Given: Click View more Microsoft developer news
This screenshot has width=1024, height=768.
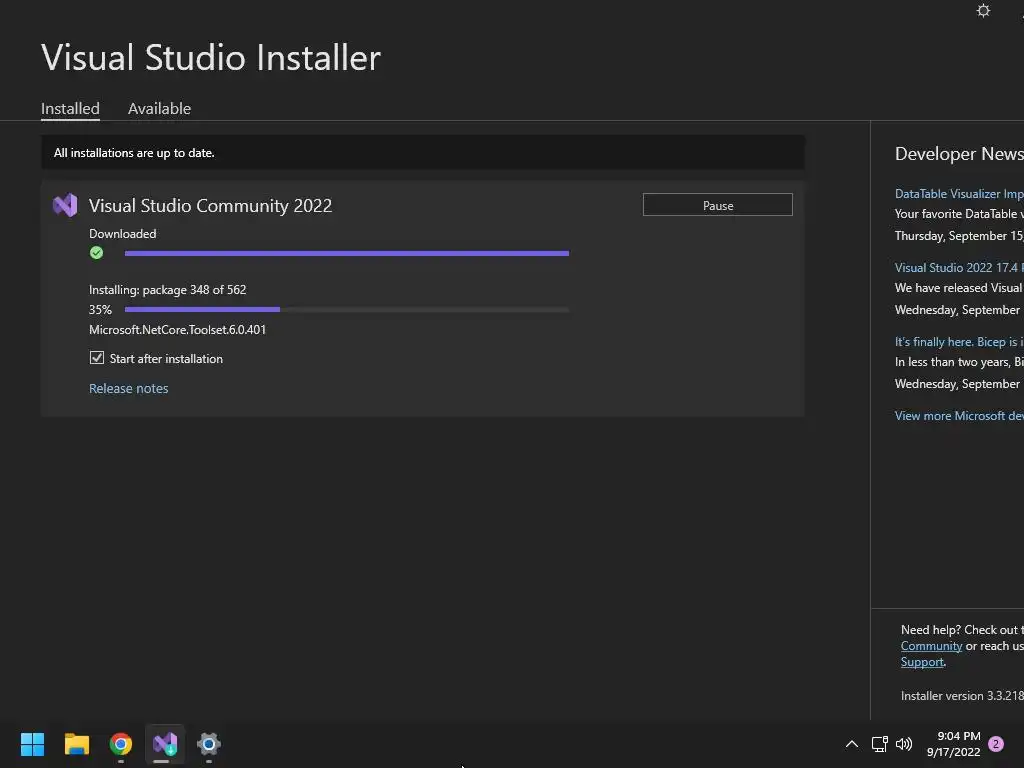Looking at the screenshot, I should click(x=959, y=416).
